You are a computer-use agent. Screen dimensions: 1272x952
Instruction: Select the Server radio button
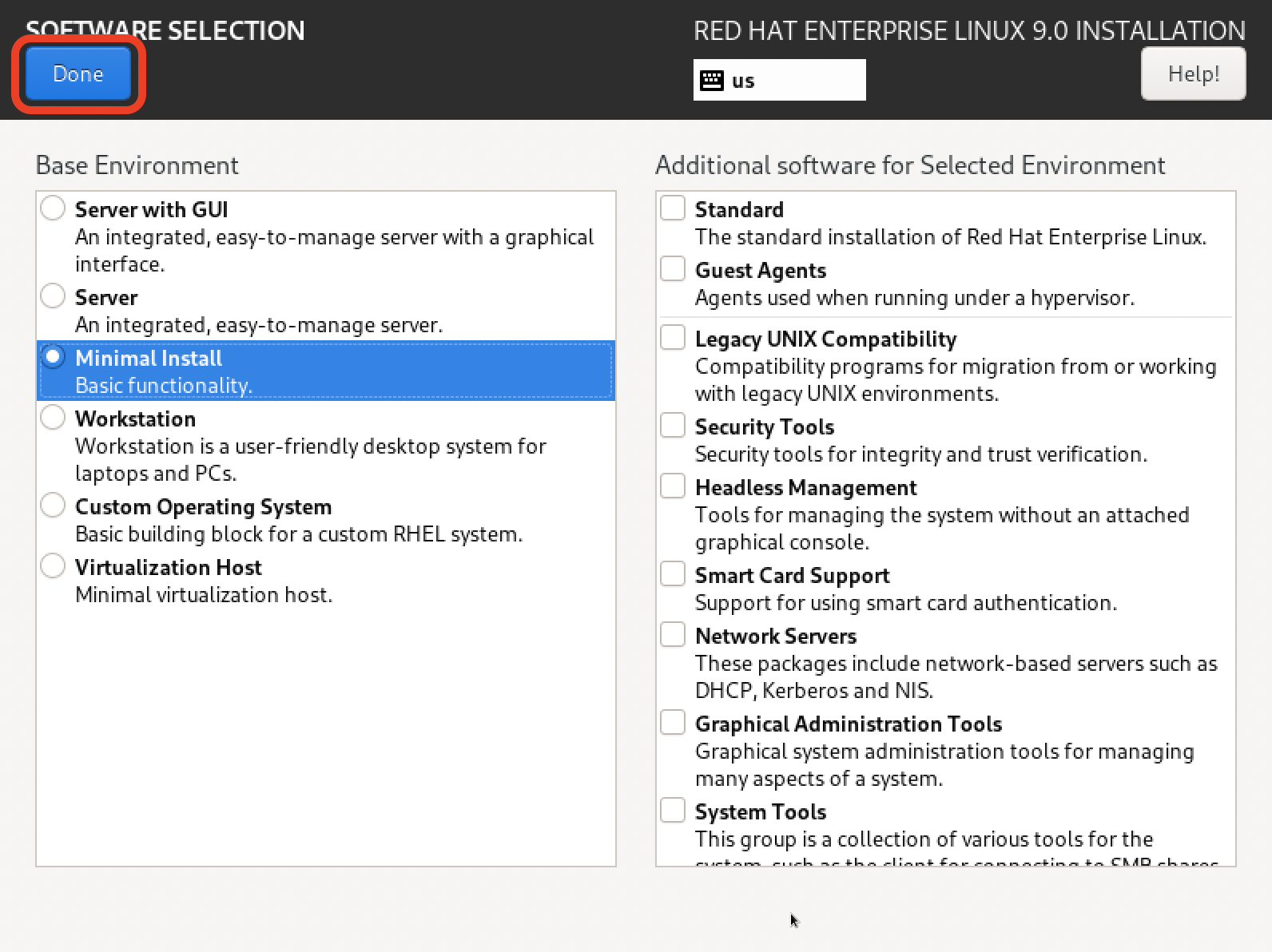click(x=53, y=296)
